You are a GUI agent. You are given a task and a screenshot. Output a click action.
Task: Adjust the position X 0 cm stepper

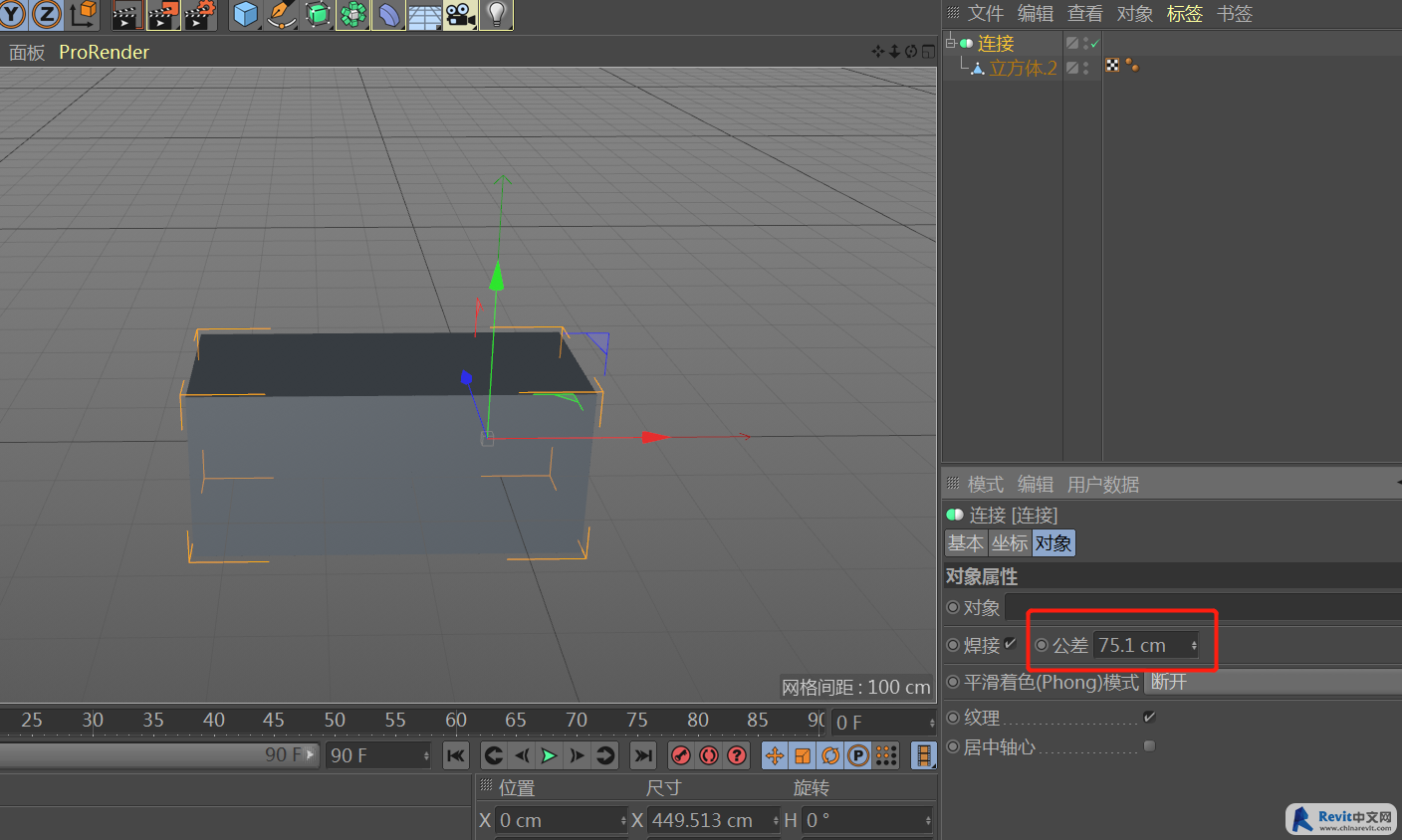point(623,820)
